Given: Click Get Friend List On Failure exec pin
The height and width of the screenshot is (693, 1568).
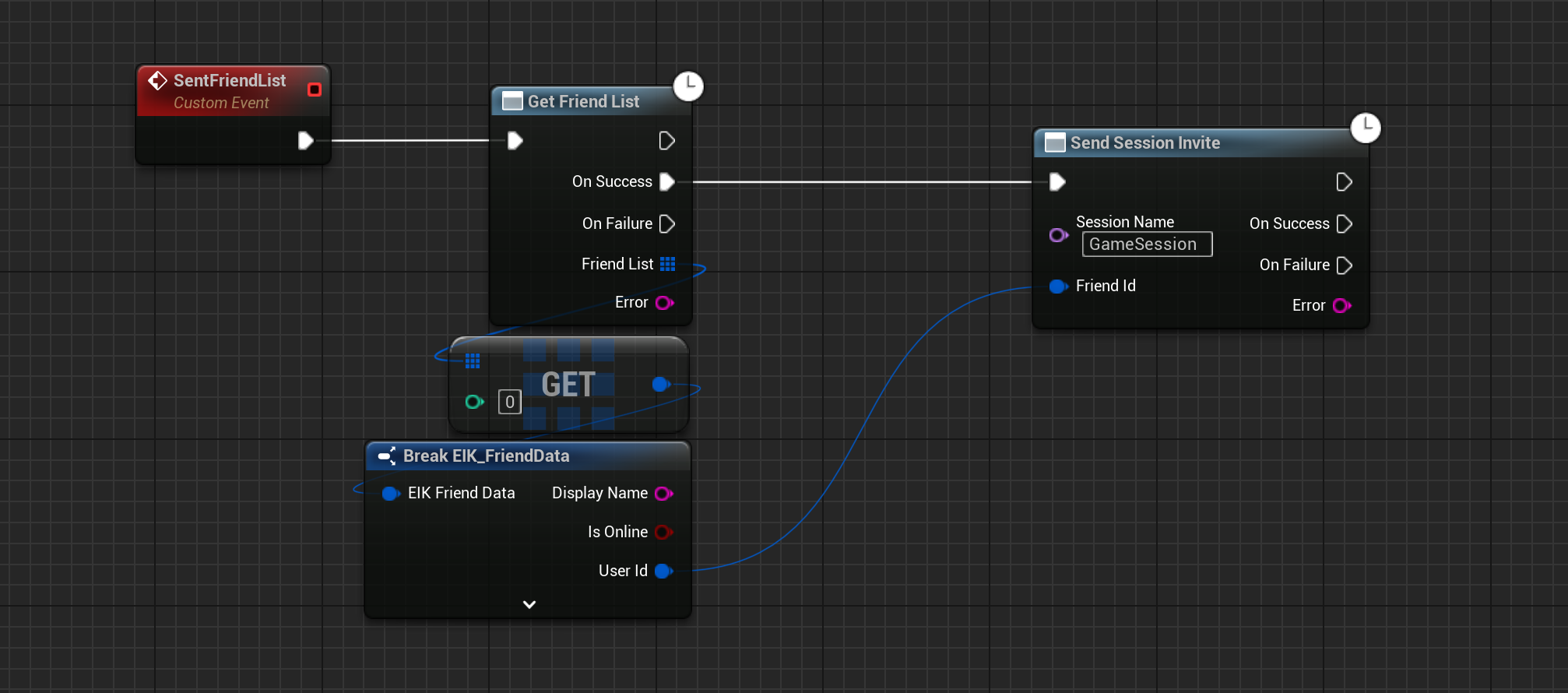Looking at the screenshot, I should click(x=667, y=223).
